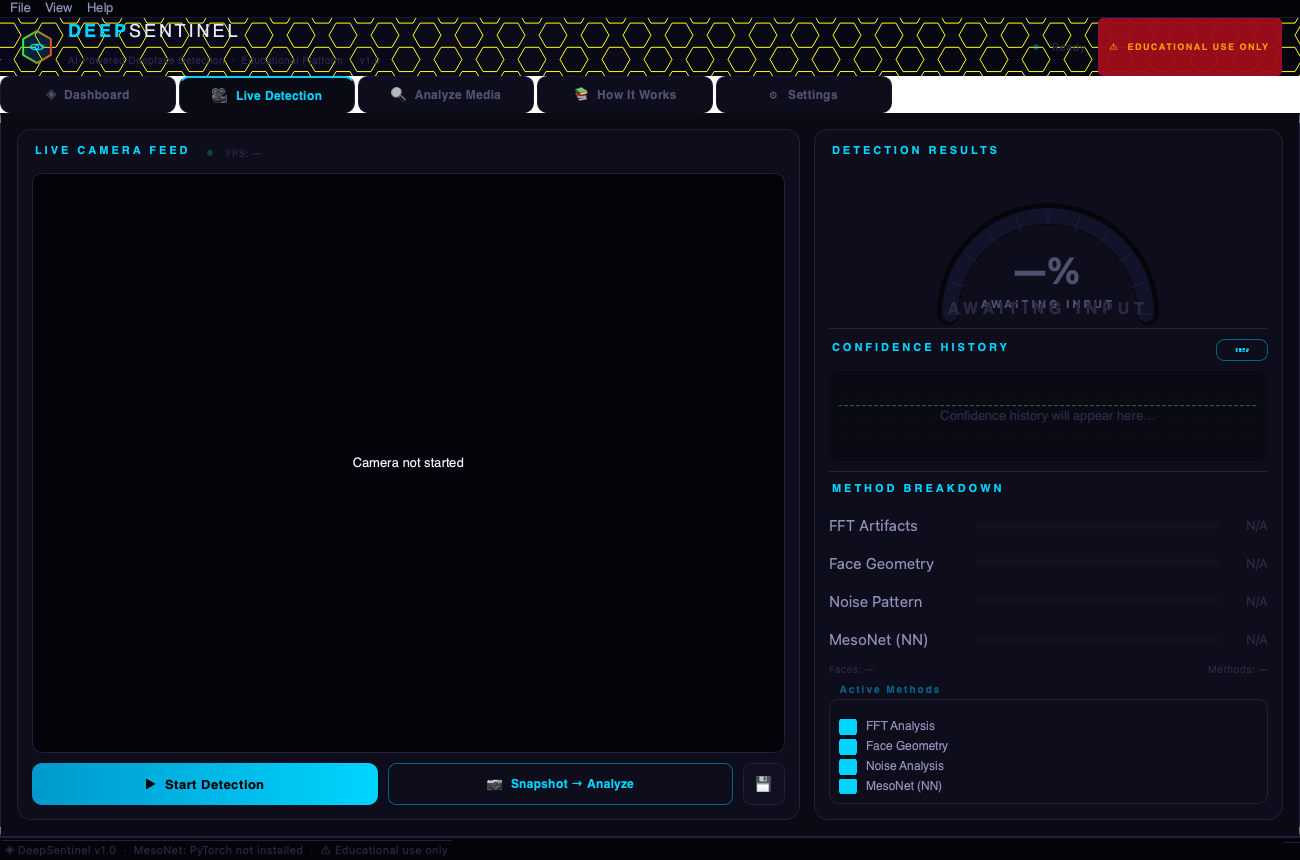
Task: Click the confidence history chart area
Action: click(x=1048, y=416)
